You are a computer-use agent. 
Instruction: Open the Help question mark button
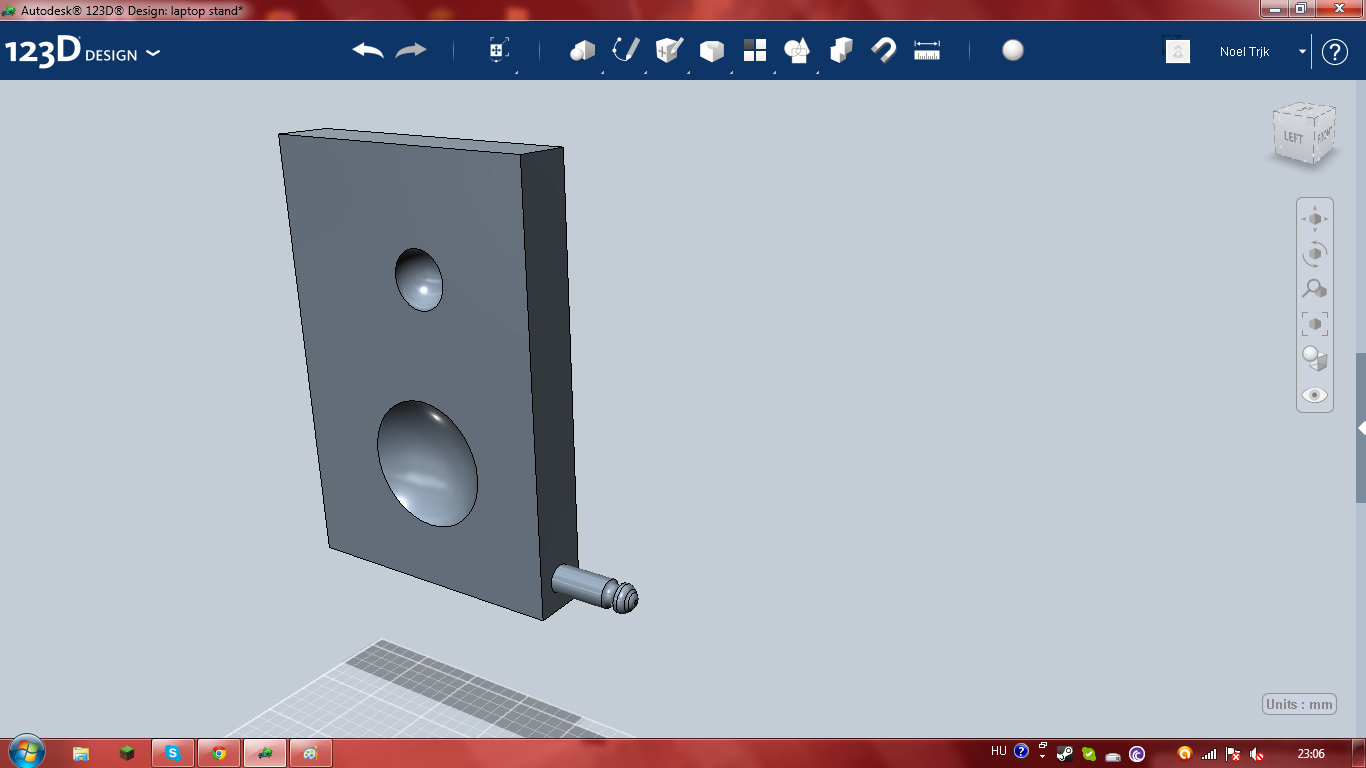pos(1335,52)
